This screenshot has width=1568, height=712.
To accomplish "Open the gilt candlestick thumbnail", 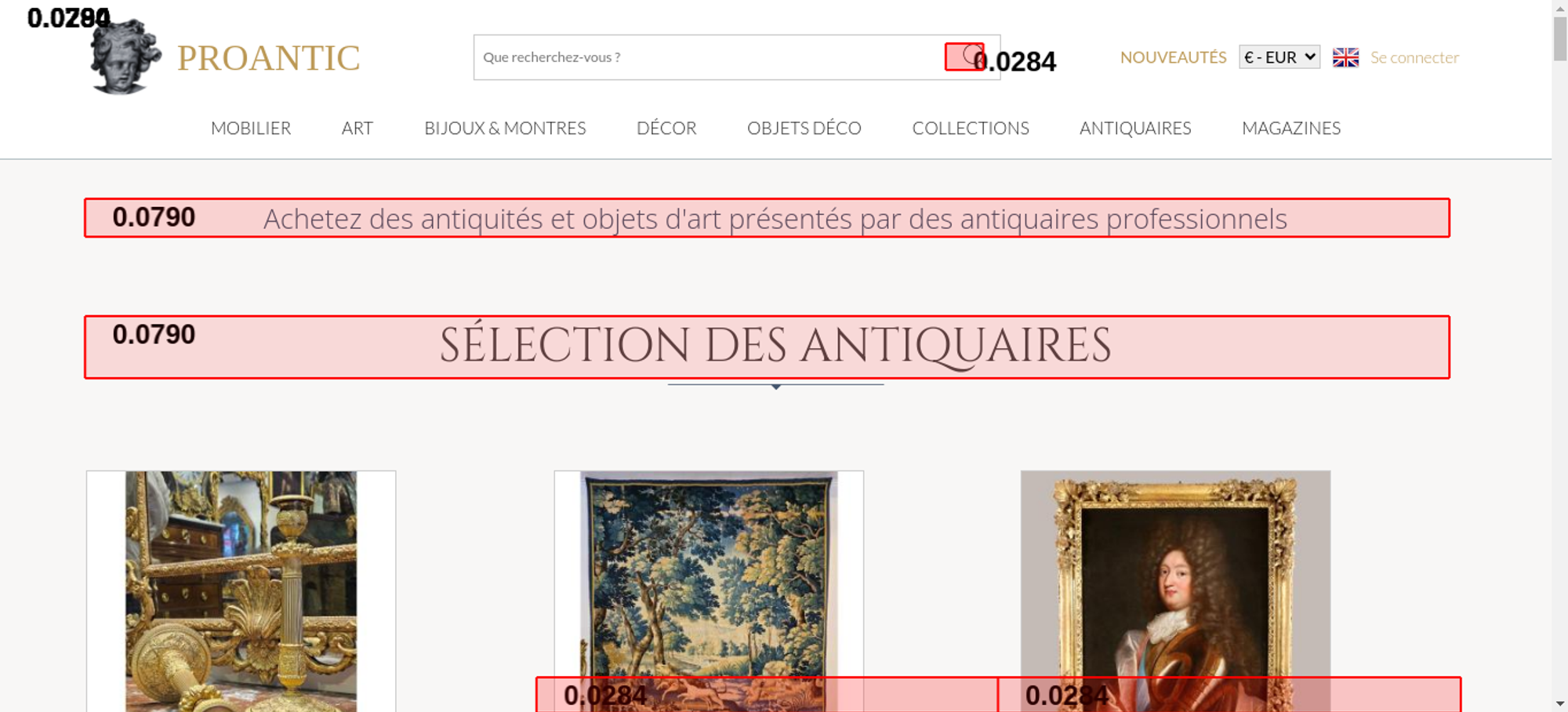I will click(x=241, y=591).
